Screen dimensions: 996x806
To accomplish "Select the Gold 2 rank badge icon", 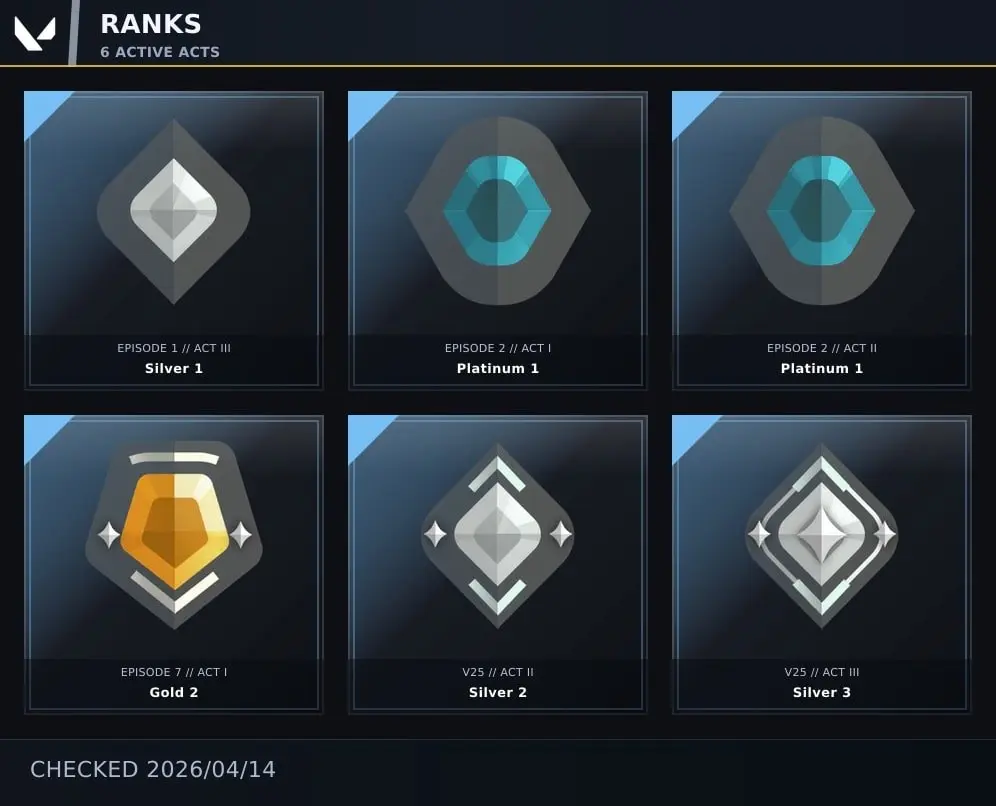I will (173, 535).
